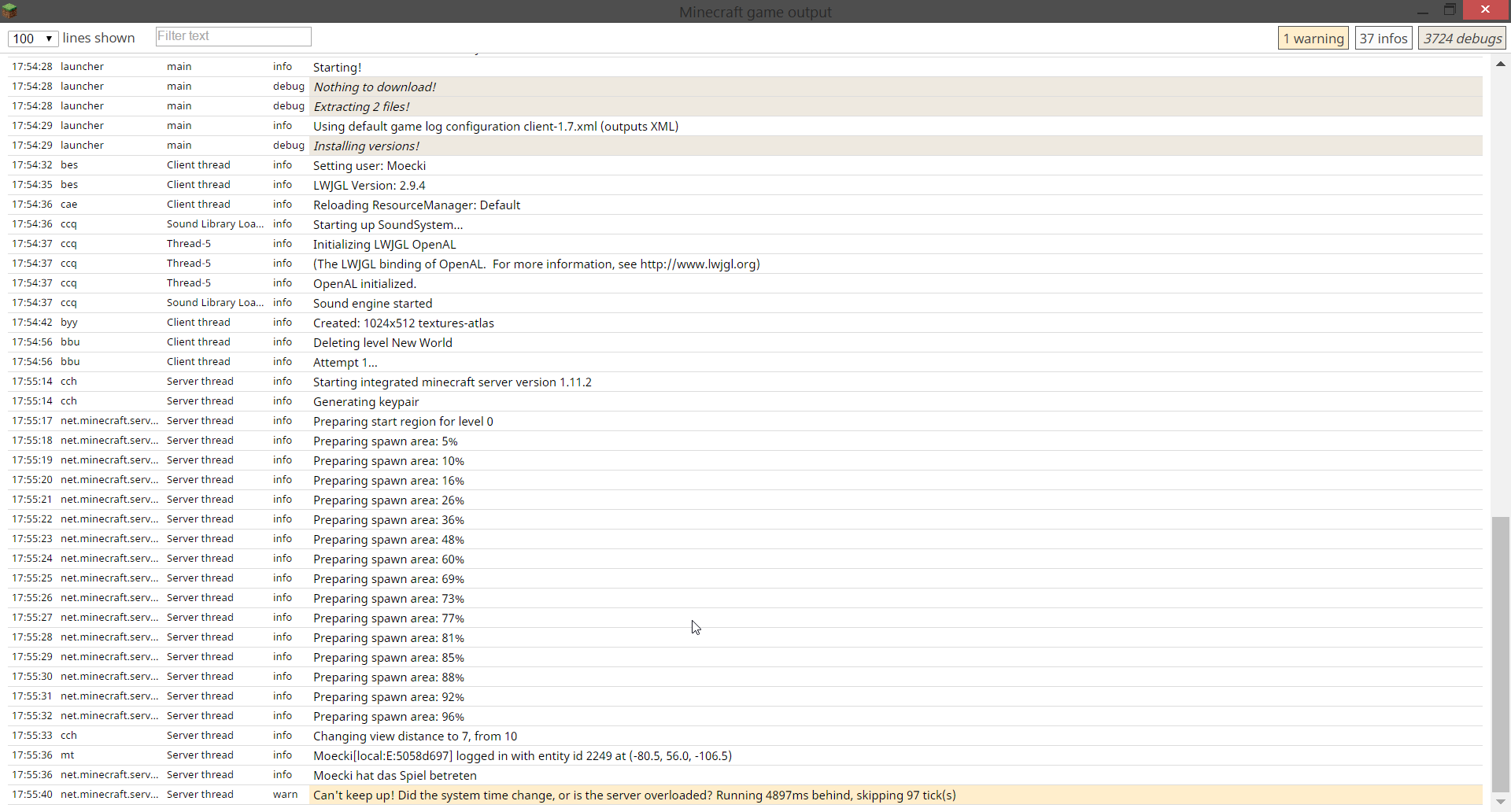Click the scrollbar down arrow
1511x812 pixels.
[1501, 802]
